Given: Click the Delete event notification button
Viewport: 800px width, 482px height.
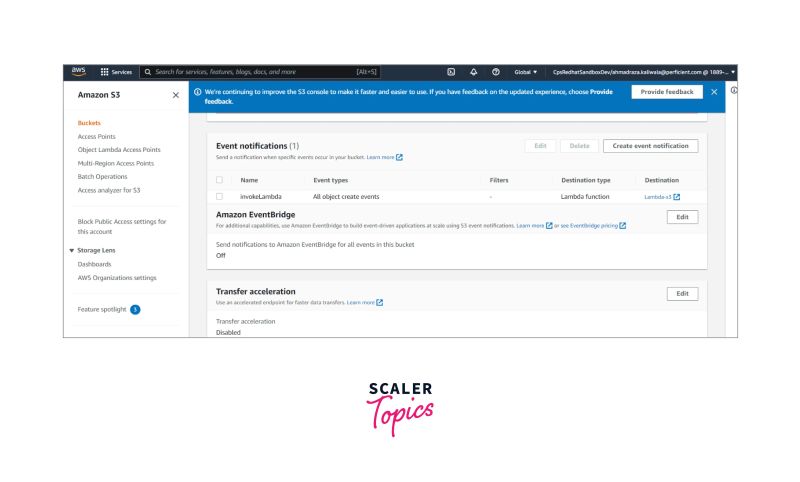Looking at the screenshot, I should (x=579, y=146).
